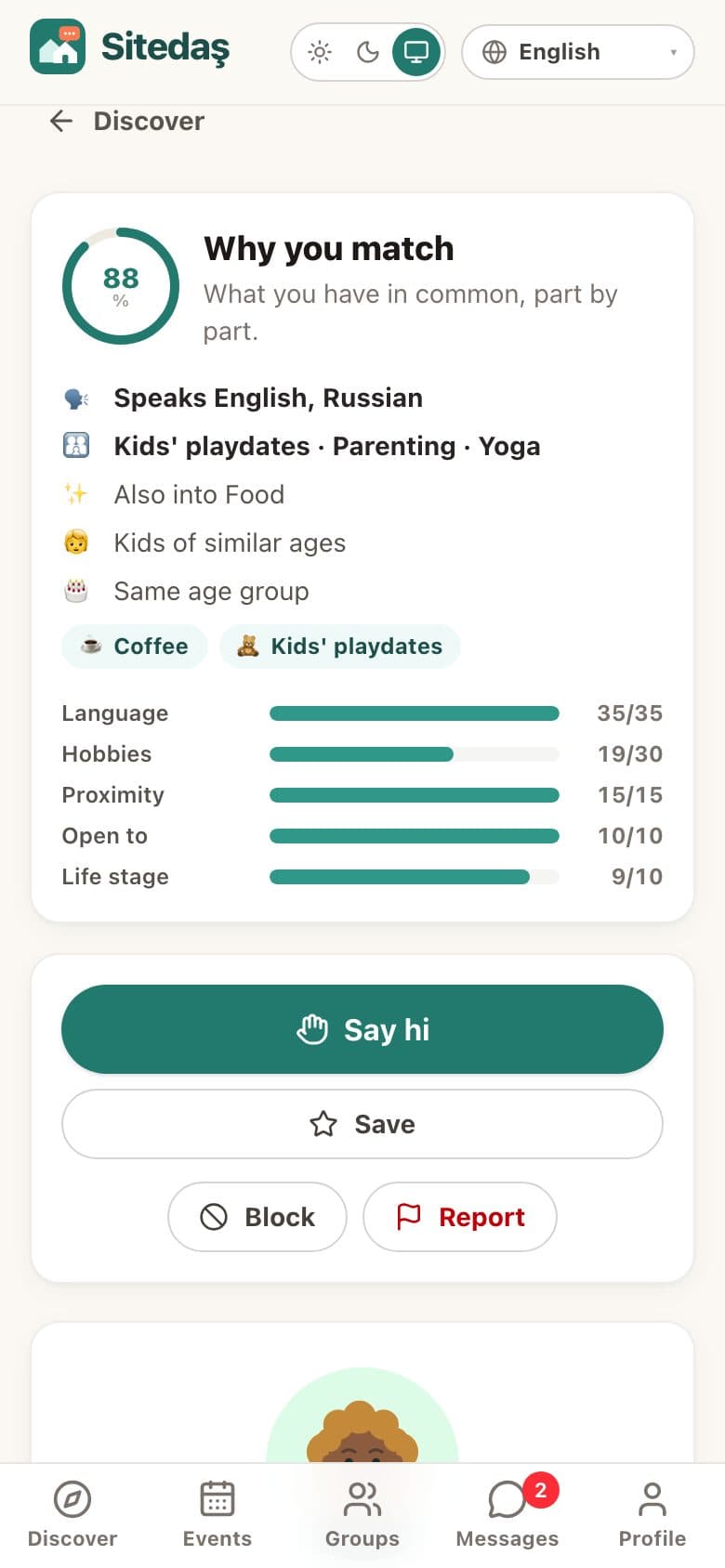Screen dimensions: 725x1568
Task: Block this user
Action: (257, 1217)
